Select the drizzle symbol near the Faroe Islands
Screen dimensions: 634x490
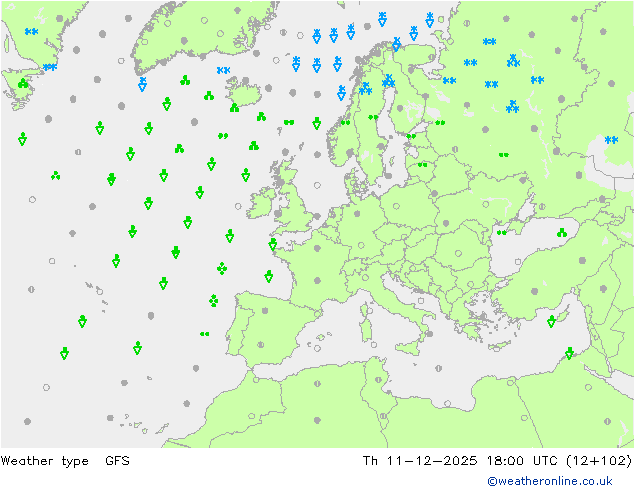(289, 122)
